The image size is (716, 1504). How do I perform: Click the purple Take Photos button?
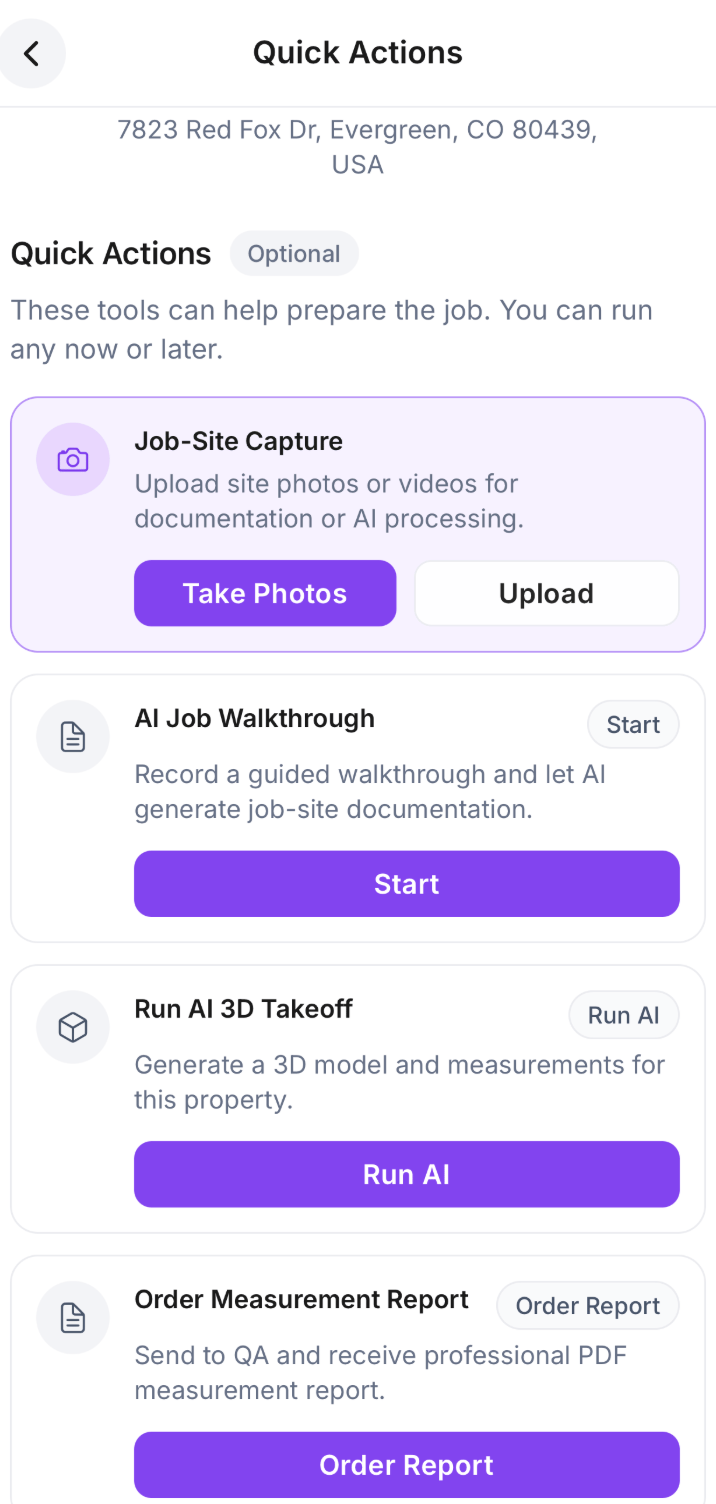pyautogui.click(x=265, y=593)
